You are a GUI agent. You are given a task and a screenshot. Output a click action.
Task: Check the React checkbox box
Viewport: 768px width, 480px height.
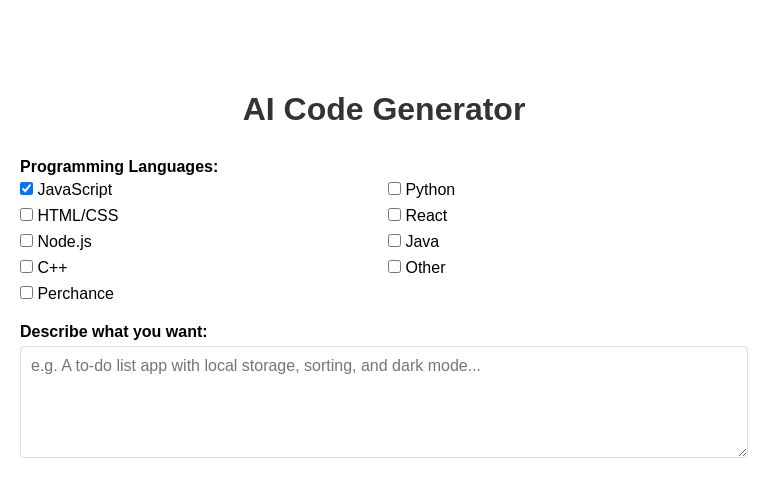[x=395, y=215]
